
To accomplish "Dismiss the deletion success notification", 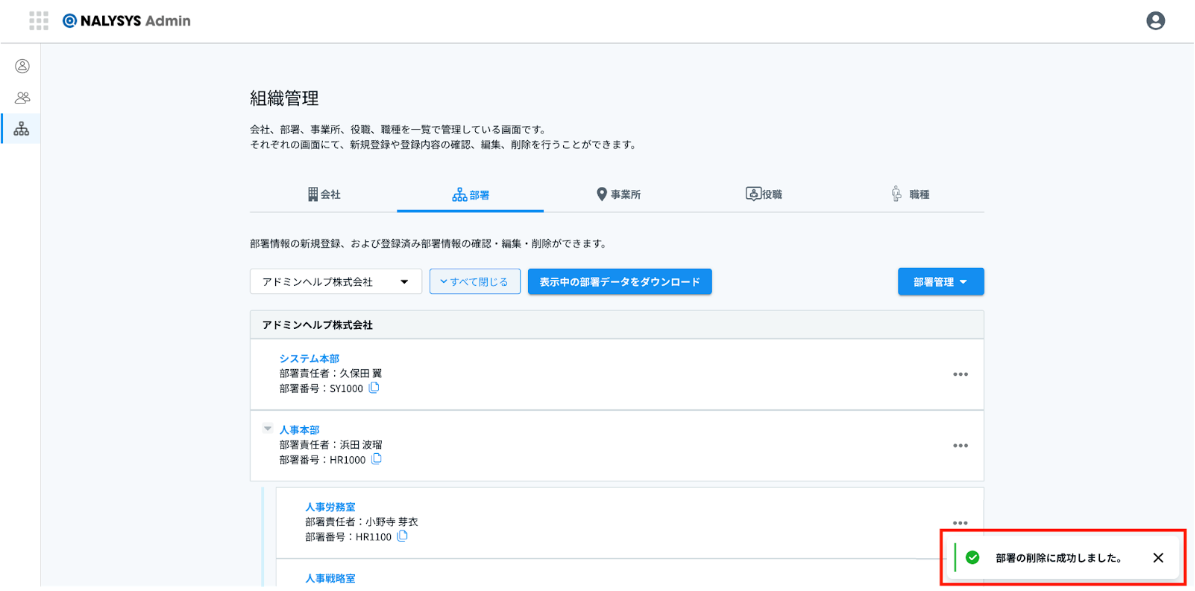I will 1158,557.
